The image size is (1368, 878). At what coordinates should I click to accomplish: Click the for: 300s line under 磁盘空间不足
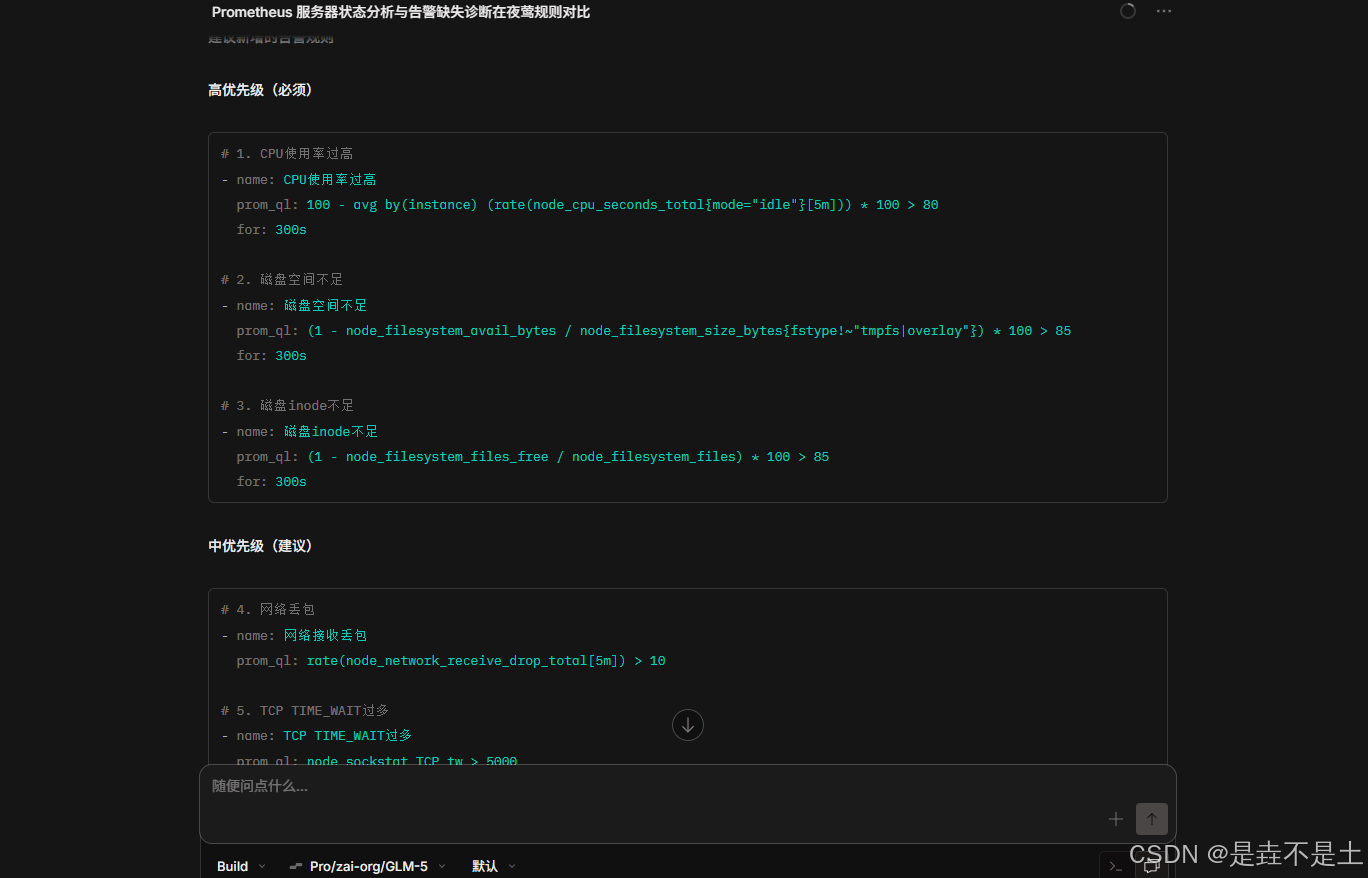[x=271, y=356]
